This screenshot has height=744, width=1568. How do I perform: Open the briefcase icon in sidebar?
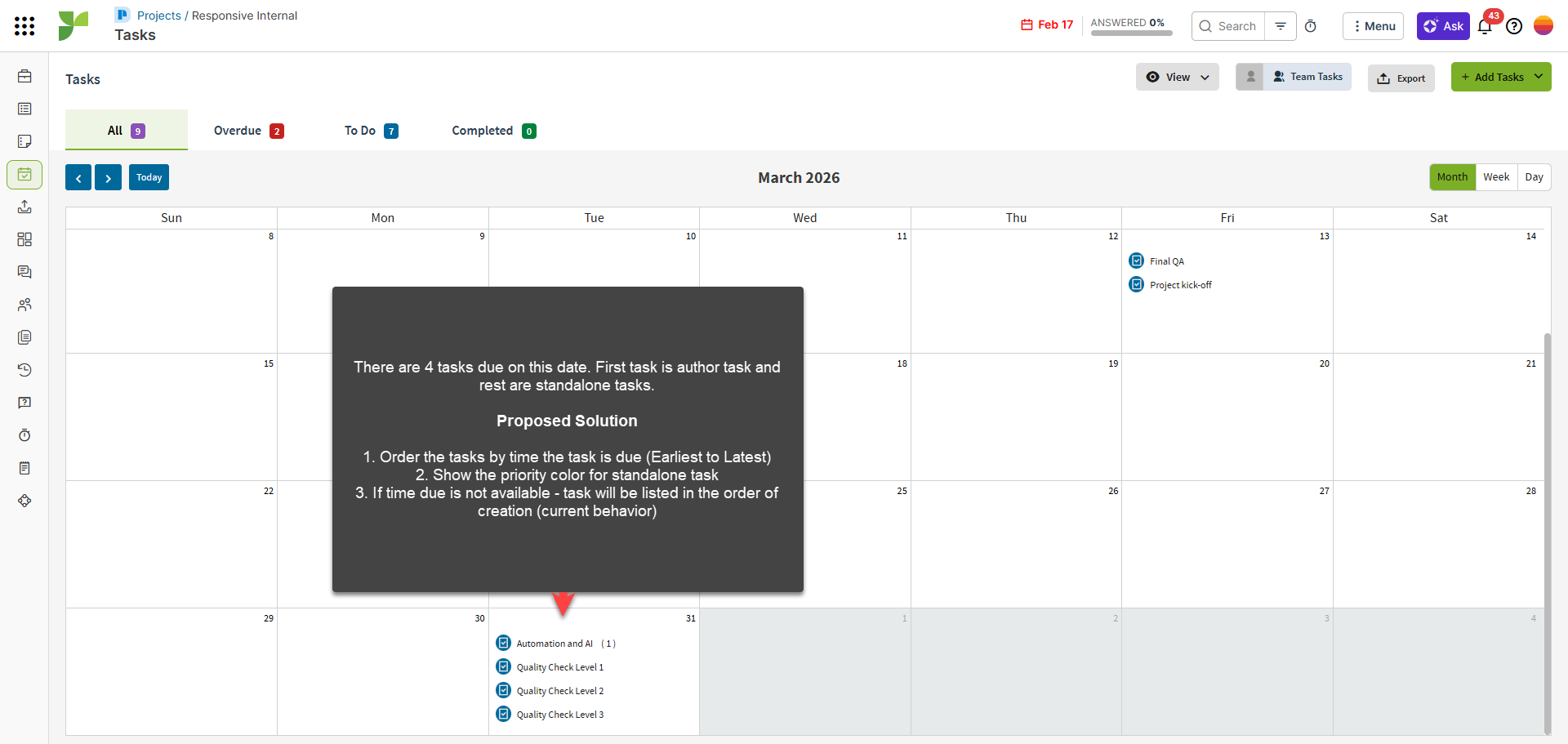point(24,76)
